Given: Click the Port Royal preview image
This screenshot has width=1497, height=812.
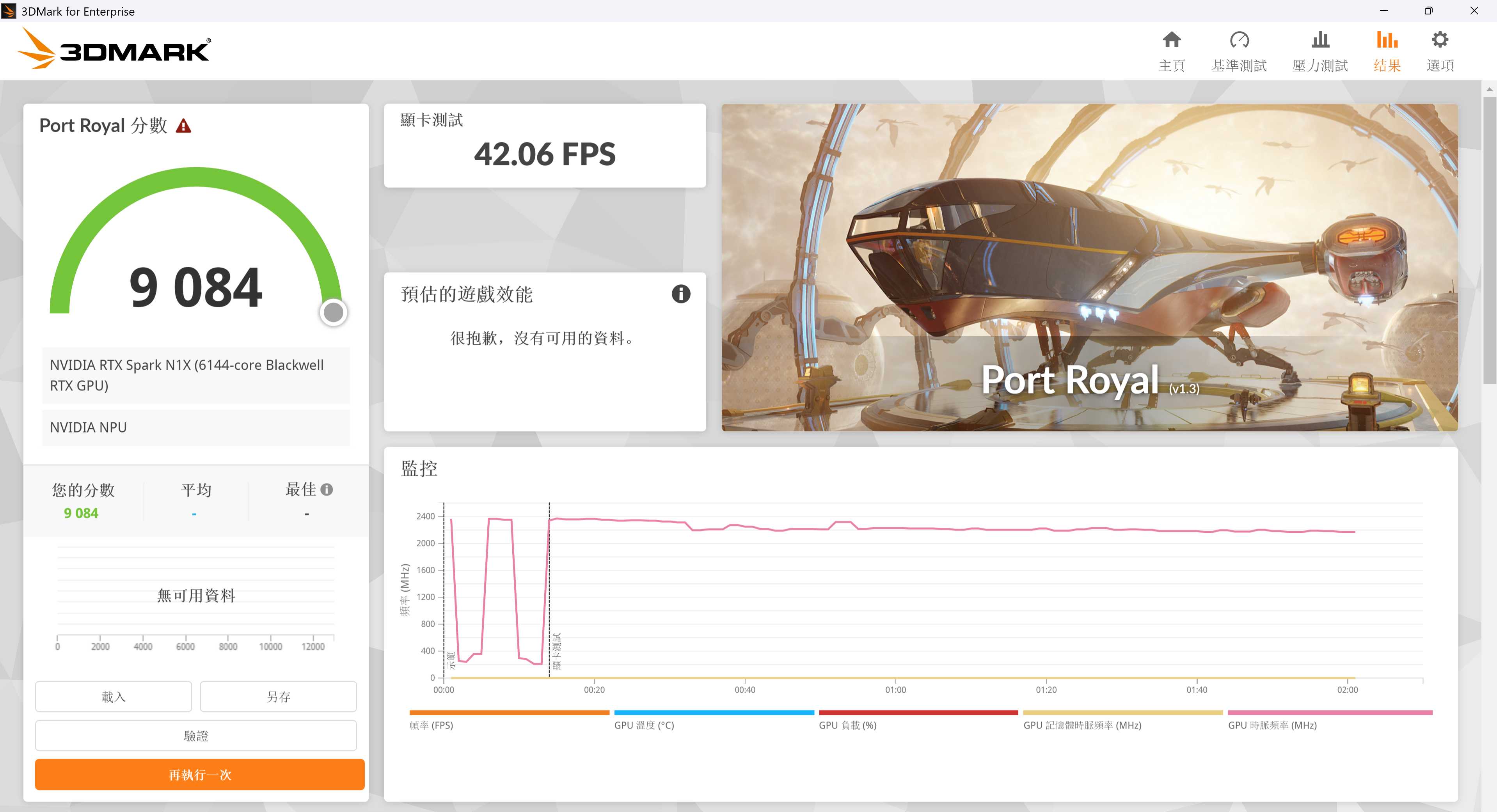Looking at the screenshot, I should (1089, 267).
